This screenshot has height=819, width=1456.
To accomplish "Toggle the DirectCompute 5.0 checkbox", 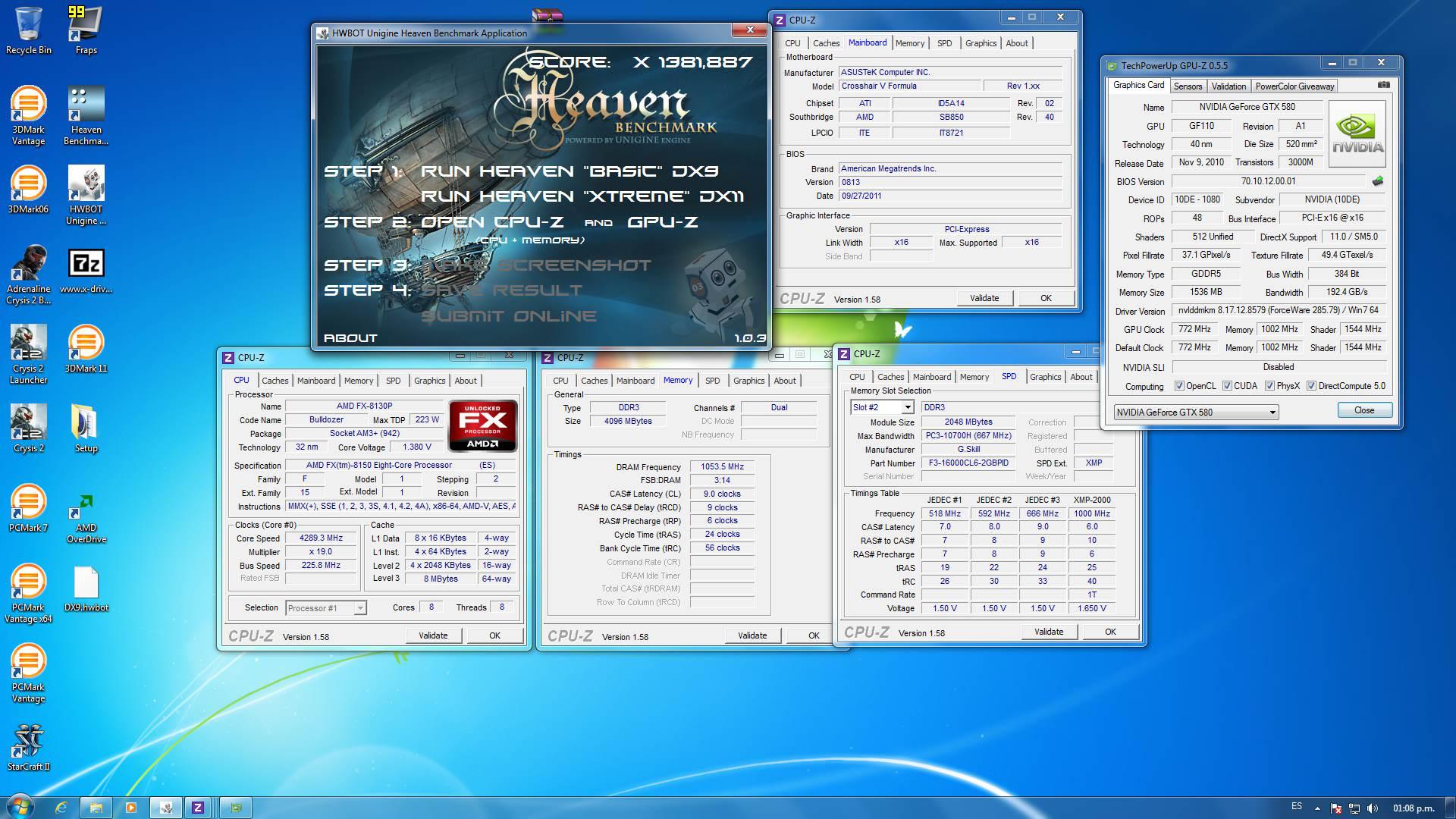I will 1311,386.
